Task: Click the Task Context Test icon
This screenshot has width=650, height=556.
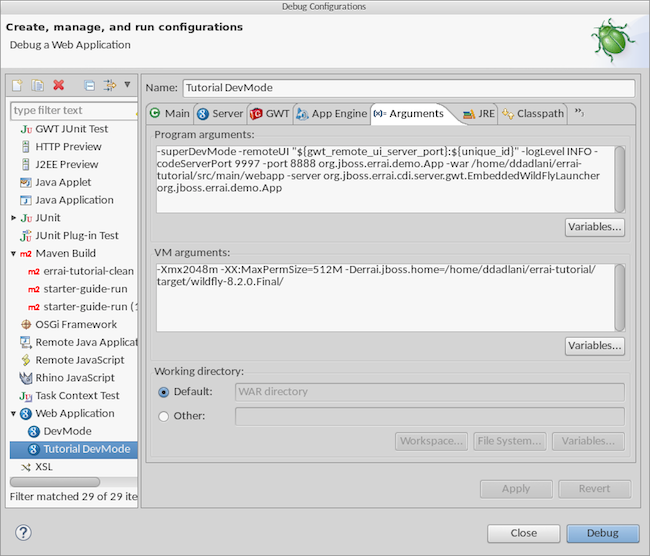Action: coord(26,396)
